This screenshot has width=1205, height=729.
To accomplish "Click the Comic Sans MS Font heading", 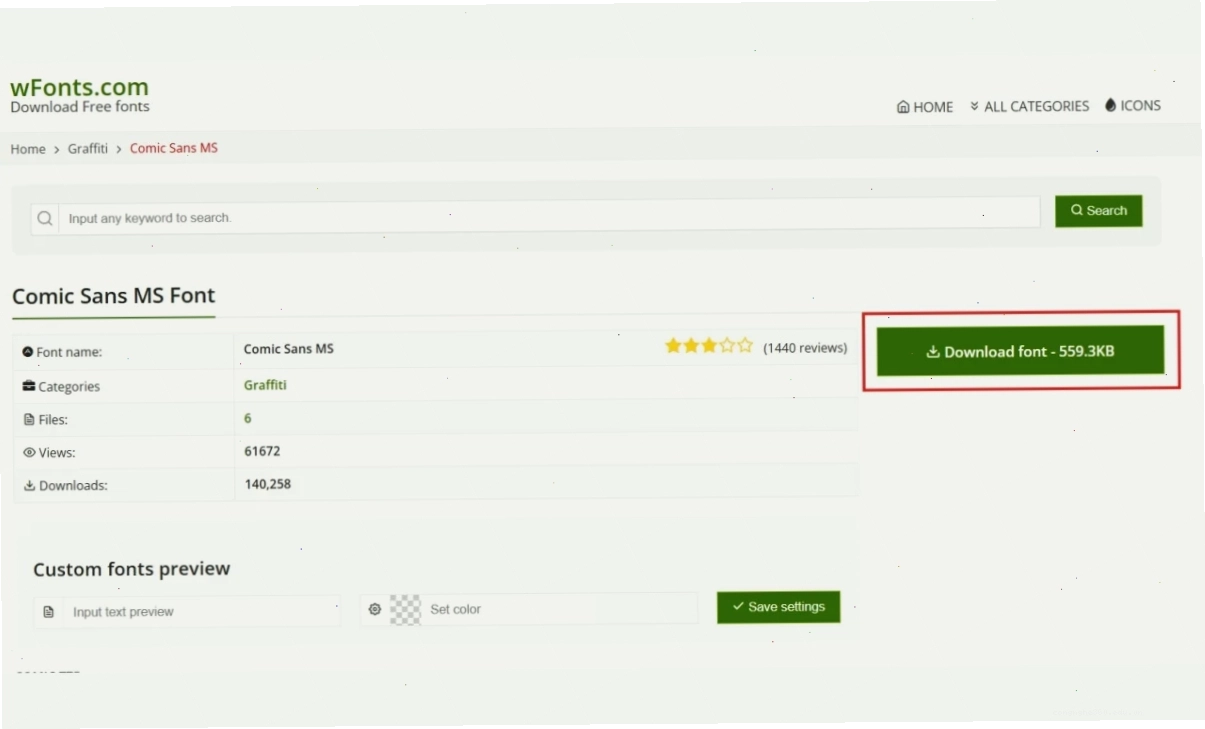I will coord(113,296).
